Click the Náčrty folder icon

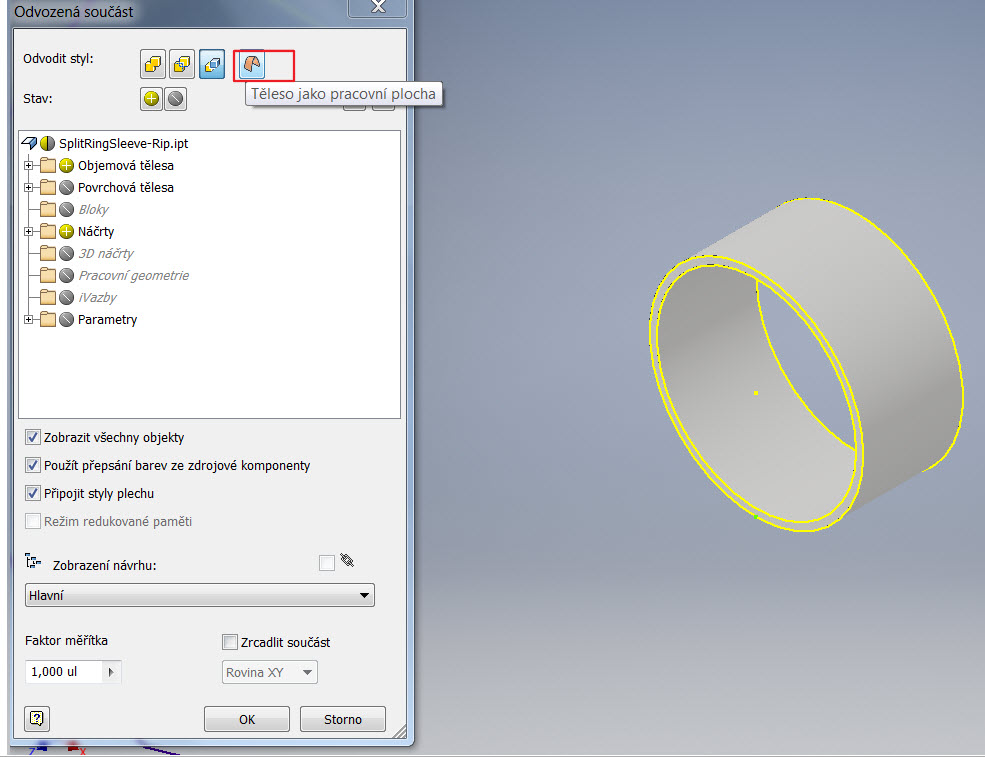click(48, 232)
